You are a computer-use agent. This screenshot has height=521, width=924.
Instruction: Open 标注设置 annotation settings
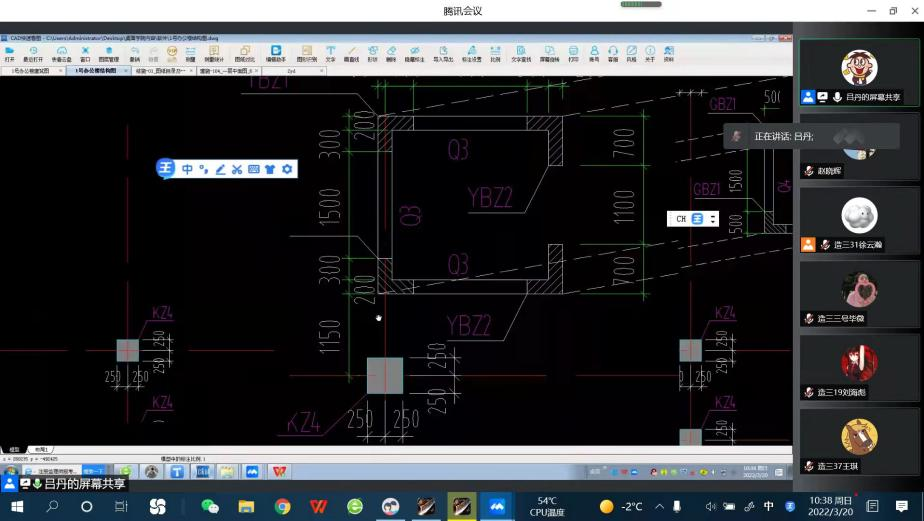(471, 54)
